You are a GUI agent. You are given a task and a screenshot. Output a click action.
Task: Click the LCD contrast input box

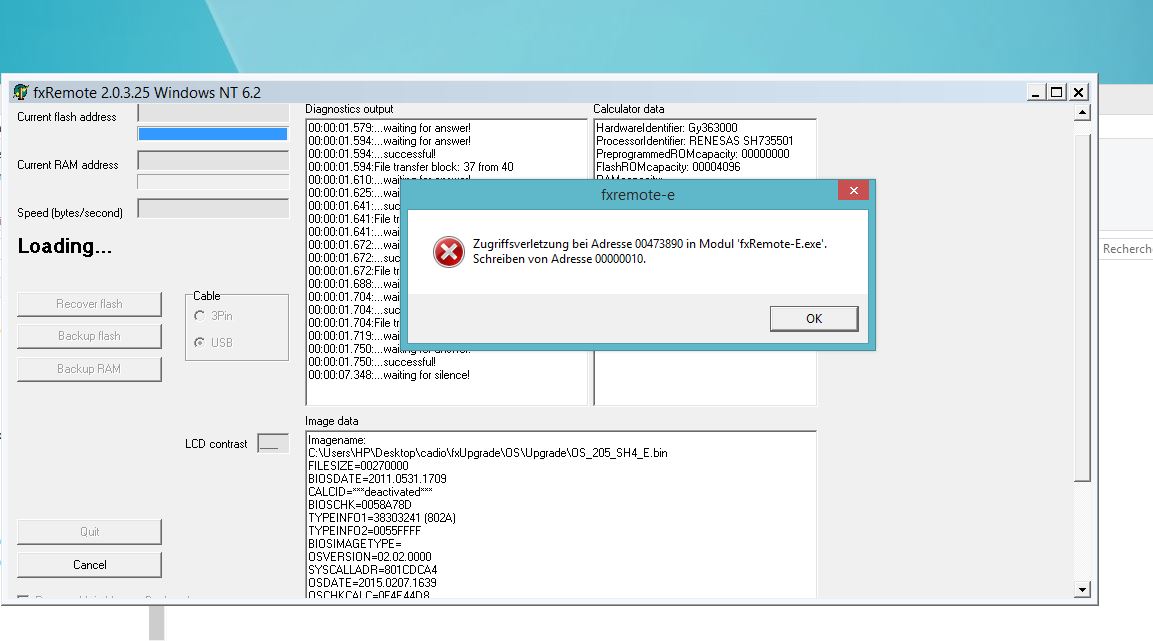(x=273, y=443)
